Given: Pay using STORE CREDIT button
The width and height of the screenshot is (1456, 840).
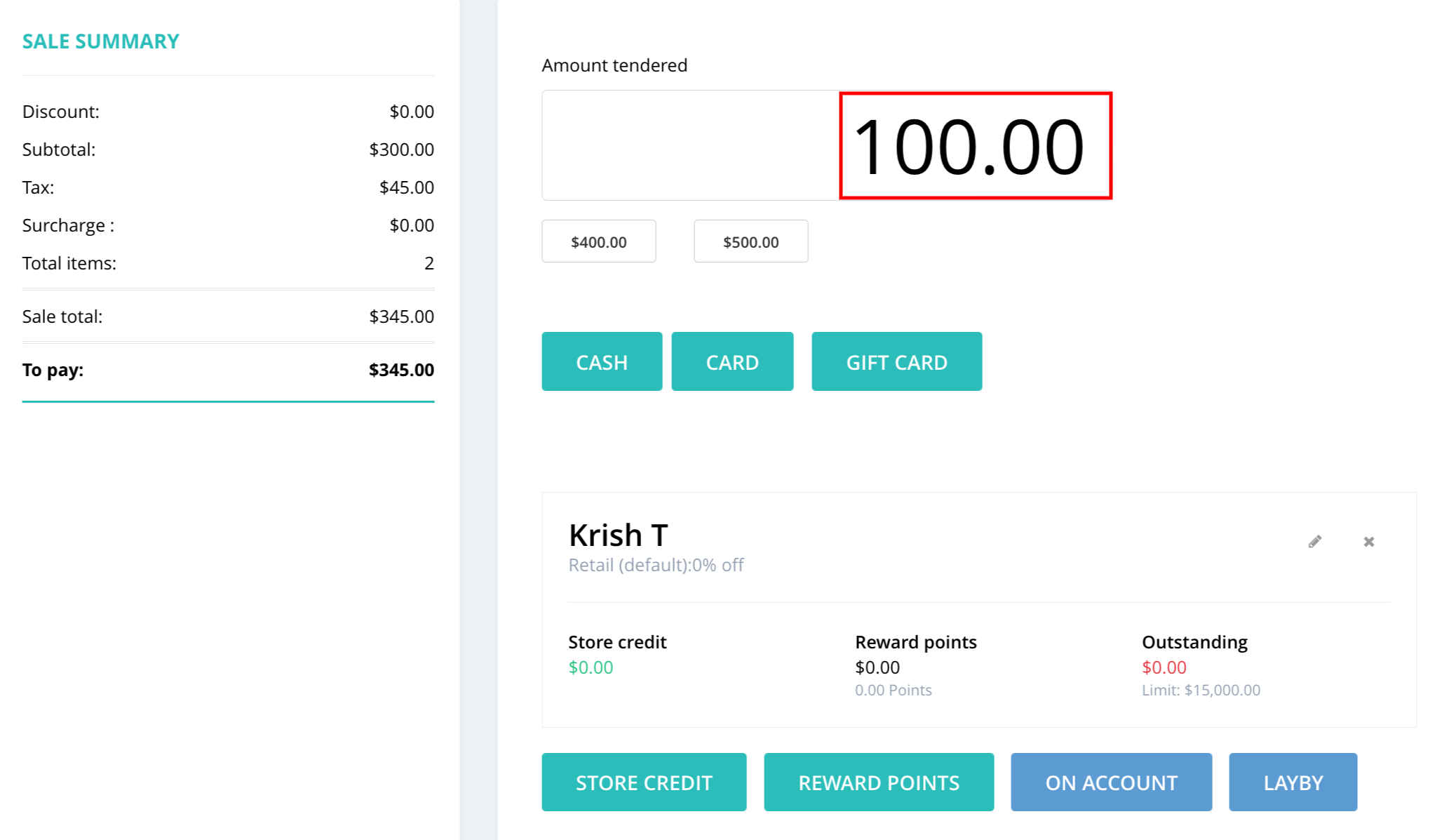Looking at the screenshot, I should pyautogui.click(x=644, y=782).
